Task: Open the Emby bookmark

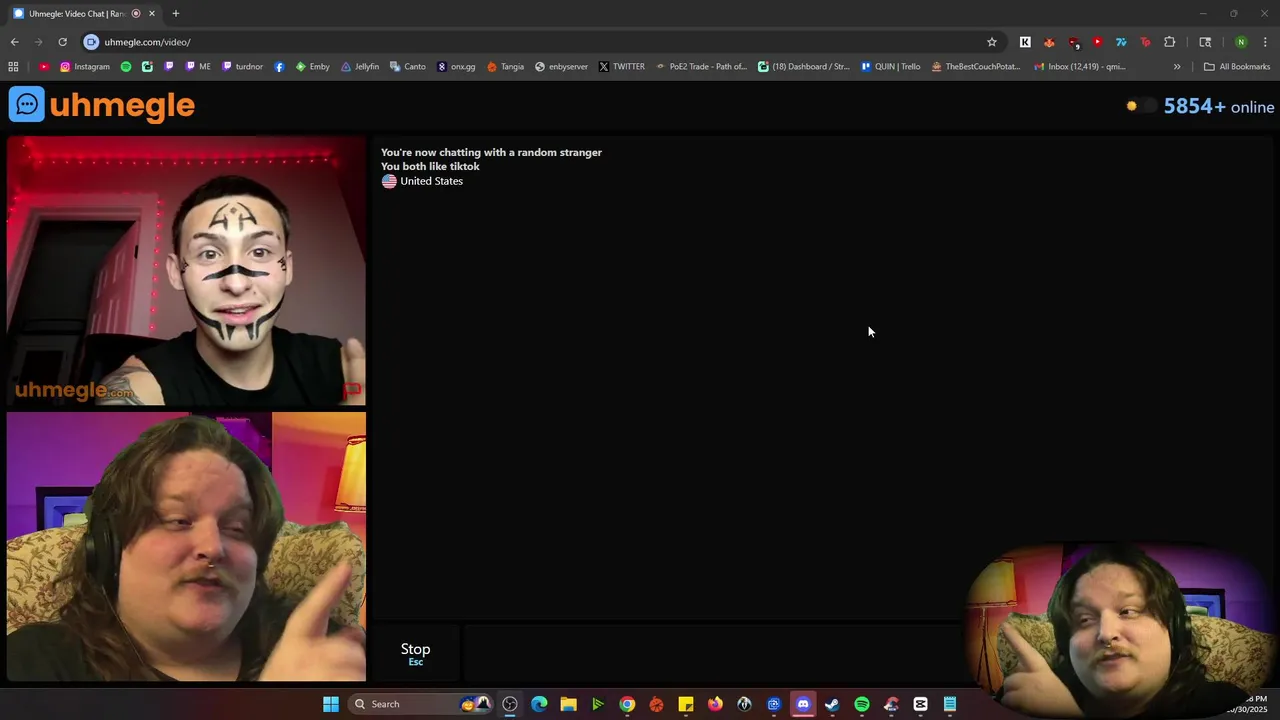Action: 312,67
